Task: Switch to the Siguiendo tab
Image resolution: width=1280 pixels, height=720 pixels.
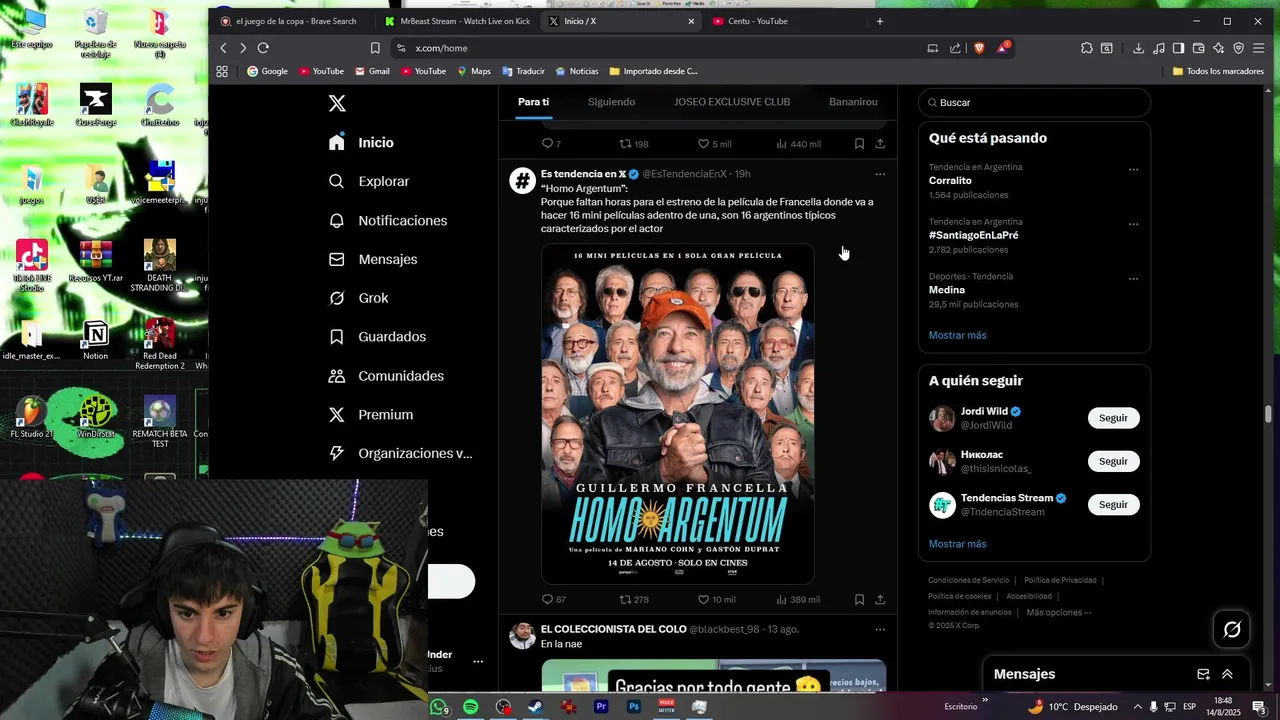Action: [611, 102]
